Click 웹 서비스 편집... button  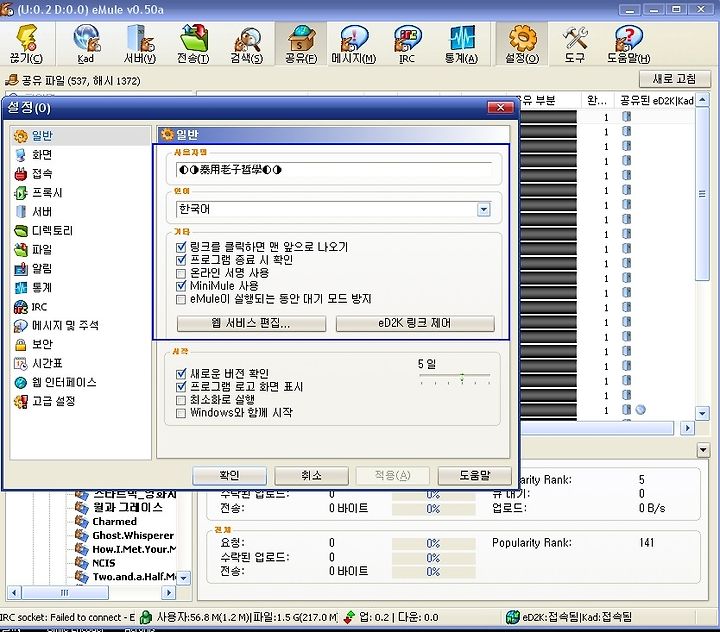[x=251, y=323]
